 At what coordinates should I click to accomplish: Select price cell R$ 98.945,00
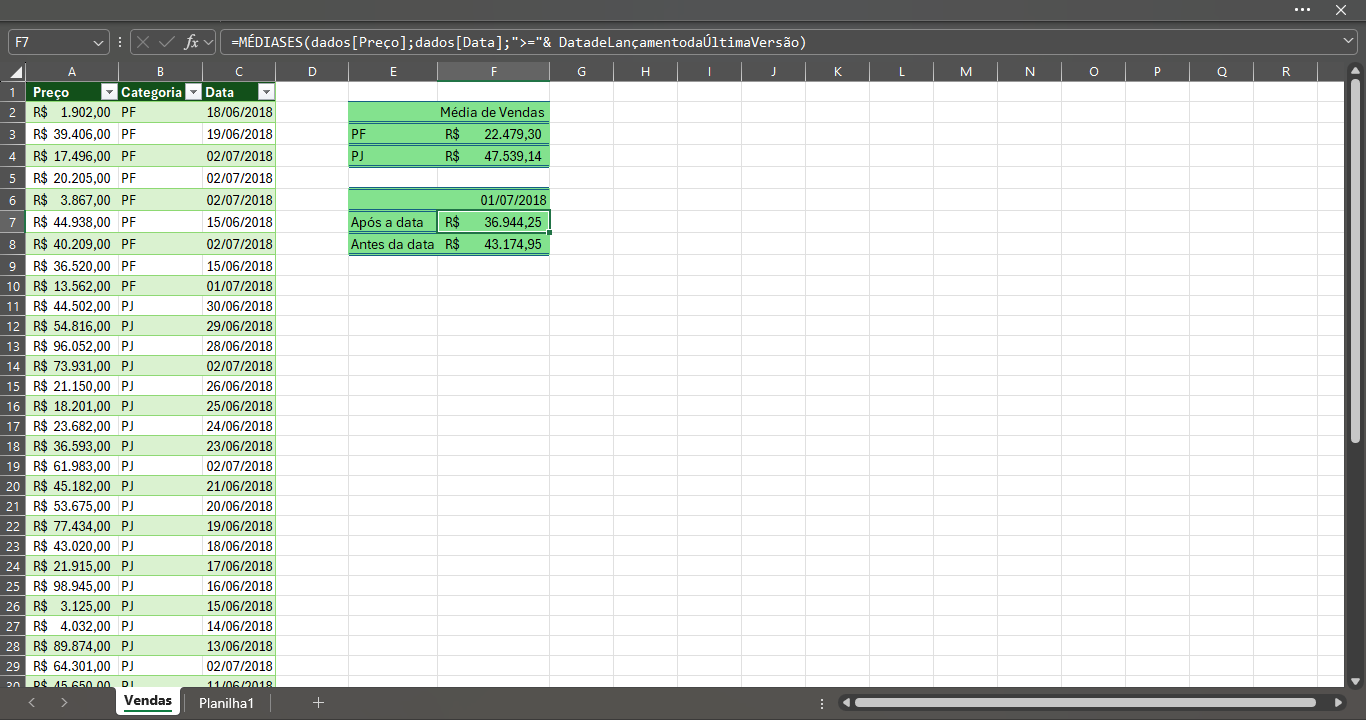[x=71, y=586]
